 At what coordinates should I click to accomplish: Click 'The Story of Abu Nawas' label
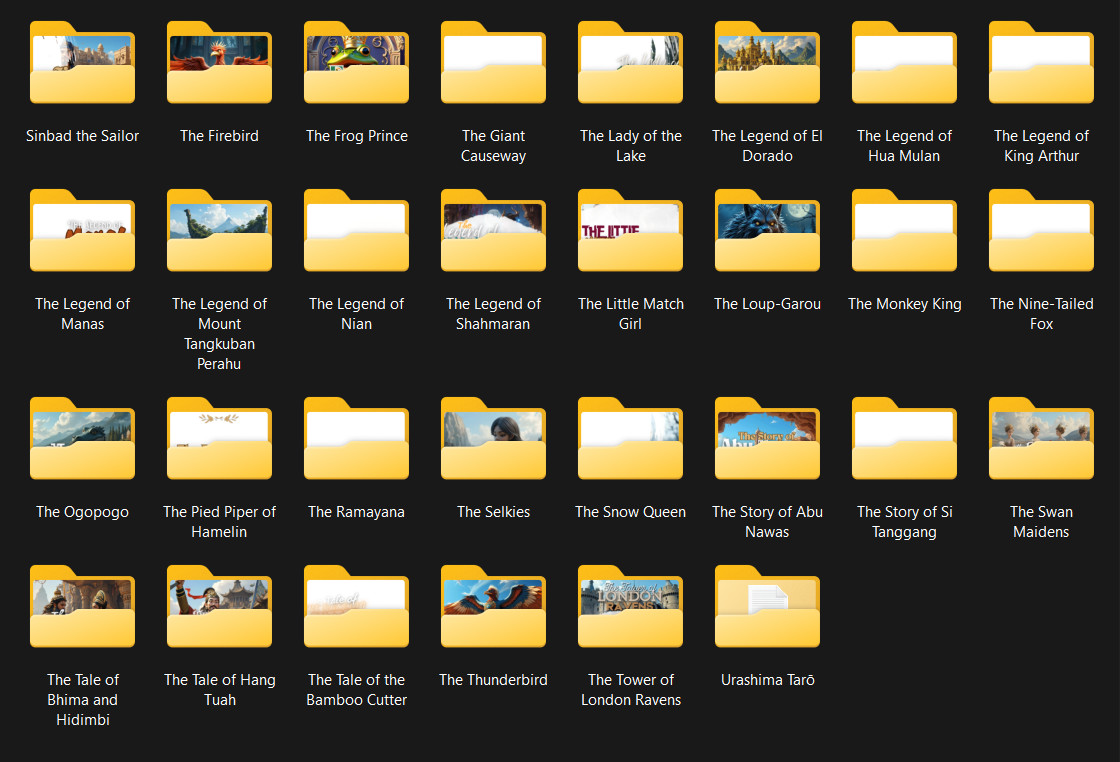(768, 521)
